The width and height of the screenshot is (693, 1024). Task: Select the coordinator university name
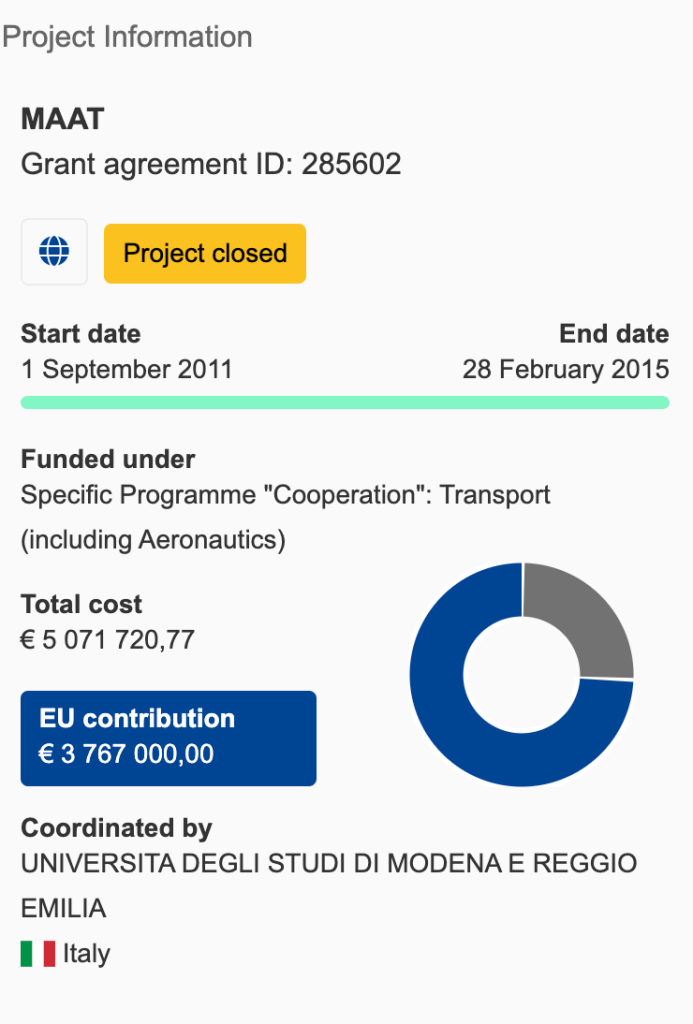click(x=329, y=863)
